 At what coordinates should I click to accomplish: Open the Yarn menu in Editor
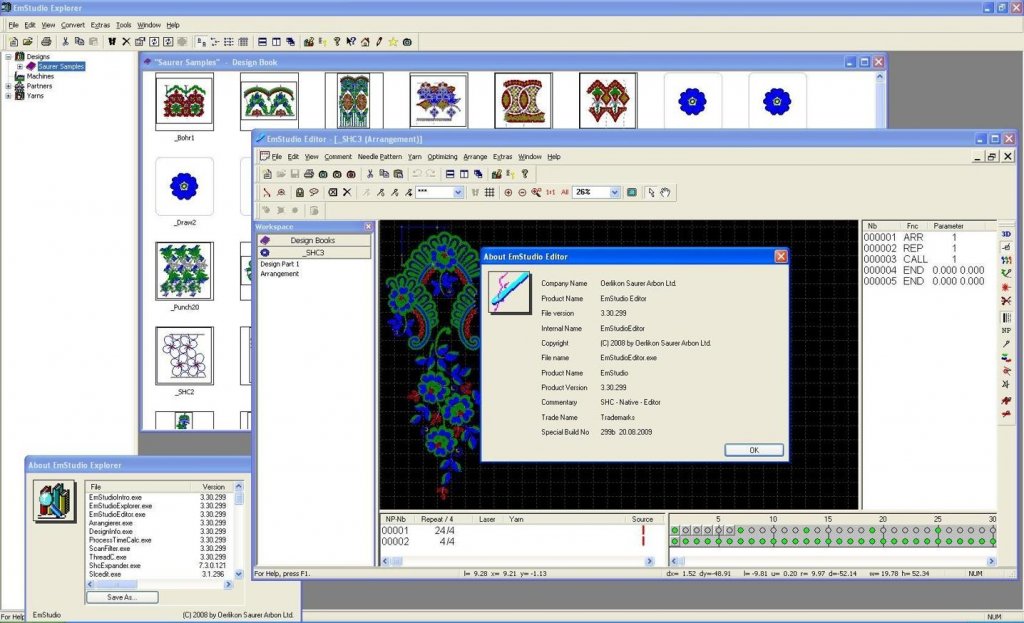point(415,157)
